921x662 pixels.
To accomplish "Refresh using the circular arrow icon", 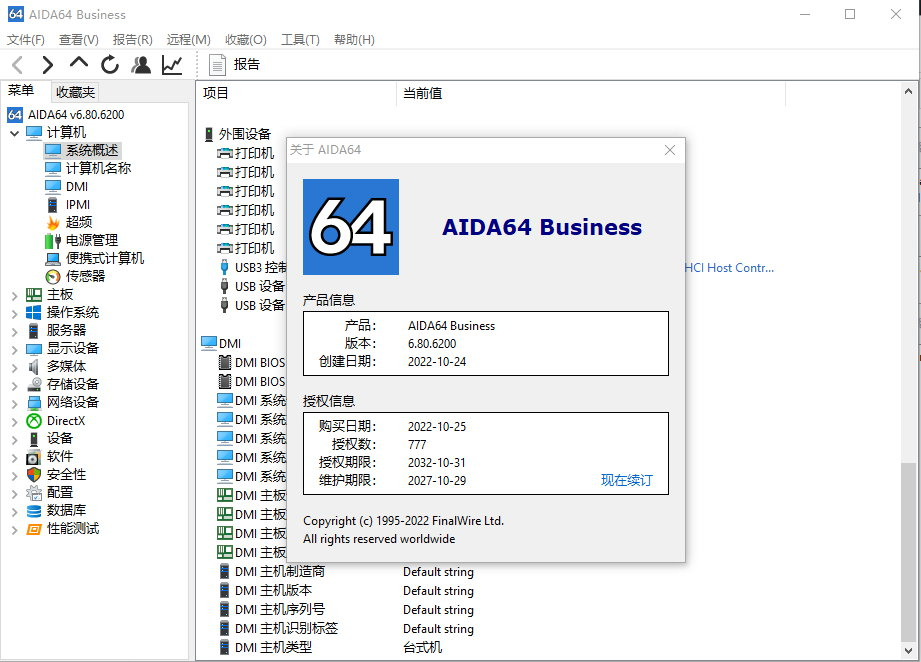I will click(110, 65).
